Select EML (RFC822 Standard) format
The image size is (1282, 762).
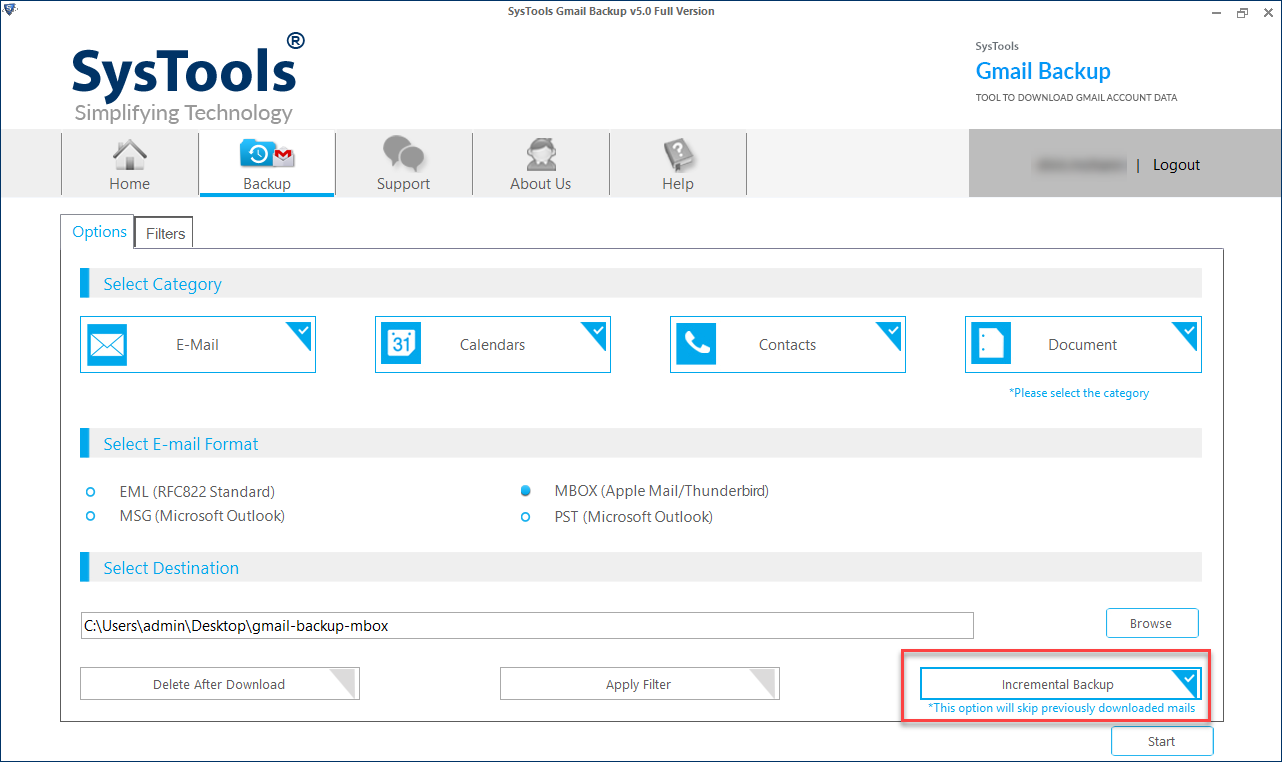pos(91,492)
